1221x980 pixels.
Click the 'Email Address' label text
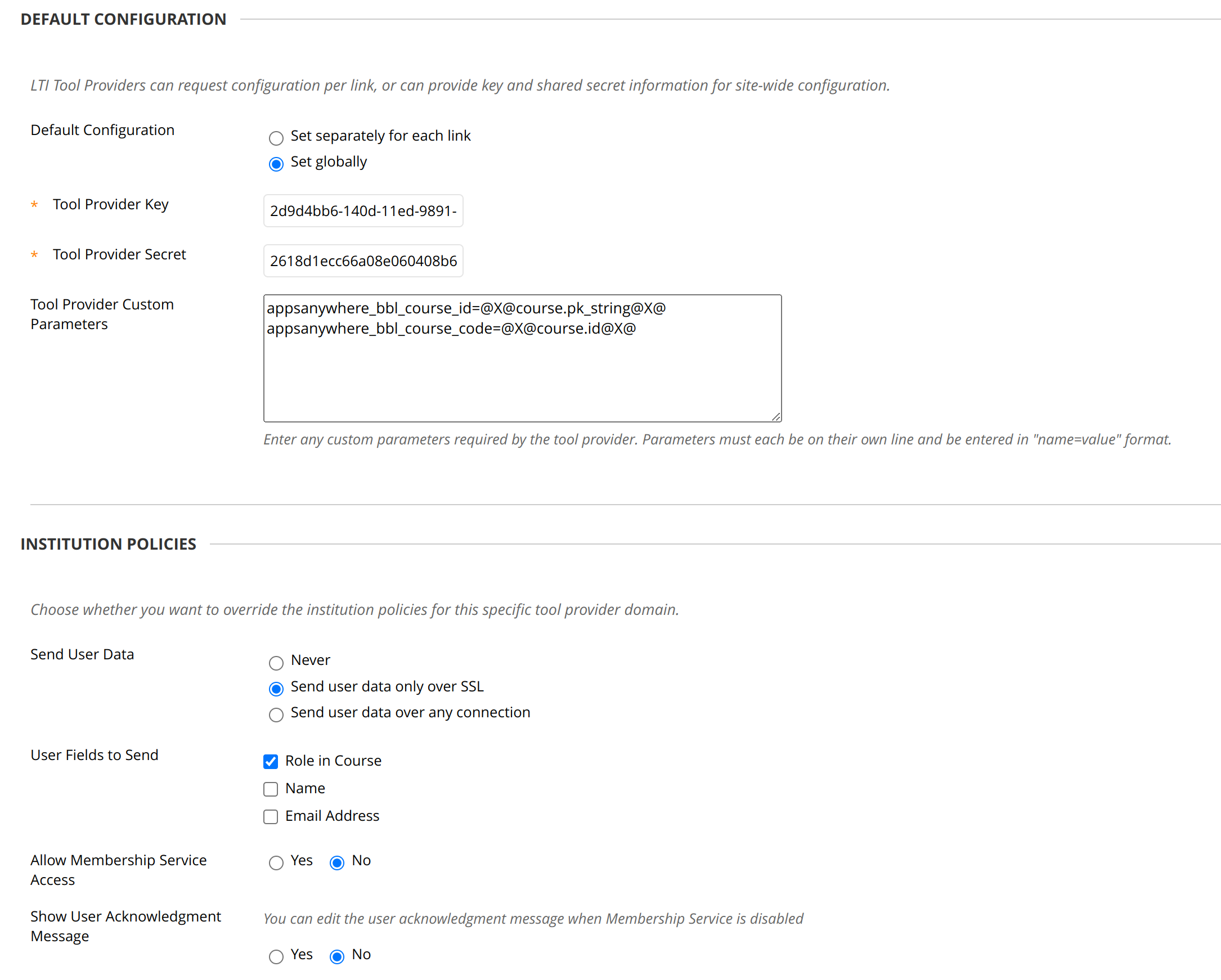[332, 816]
